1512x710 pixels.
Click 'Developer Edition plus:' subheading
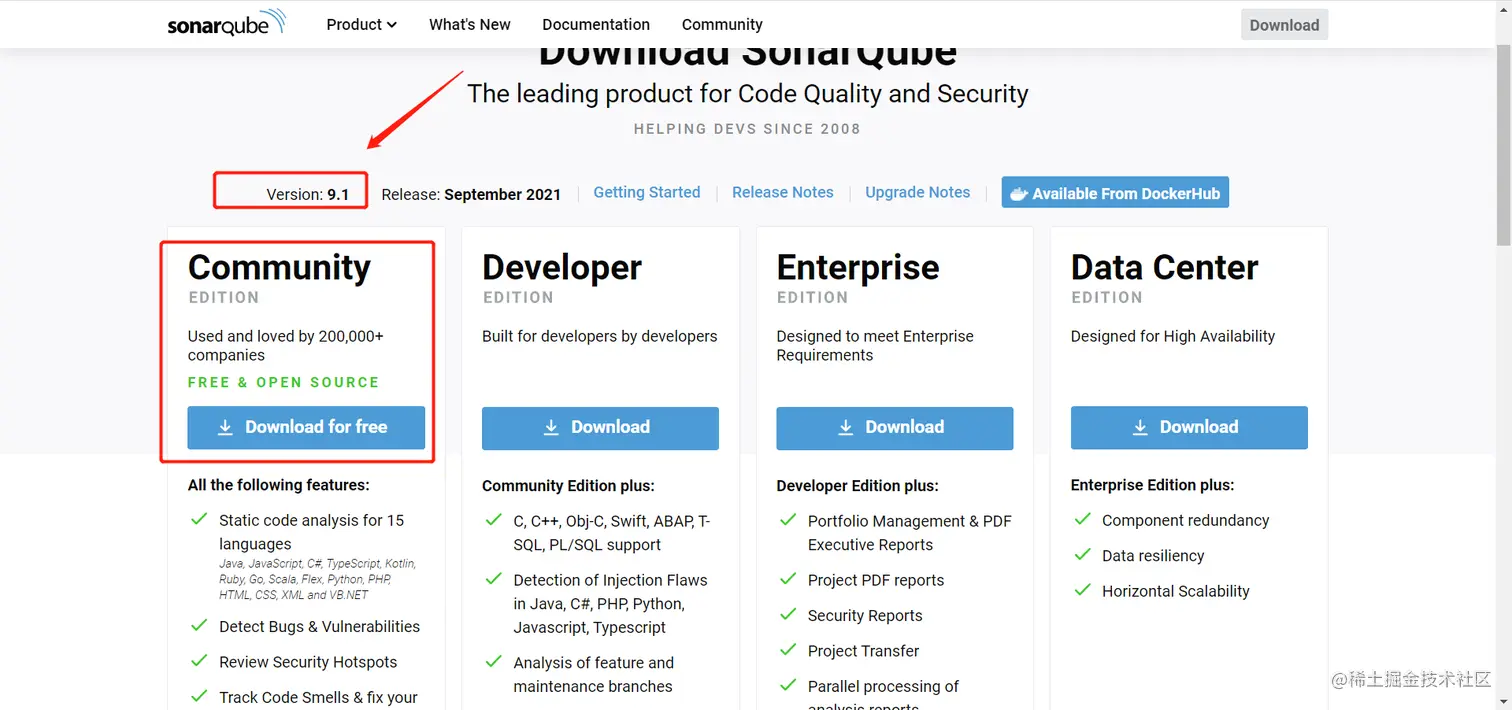point(858,486)
